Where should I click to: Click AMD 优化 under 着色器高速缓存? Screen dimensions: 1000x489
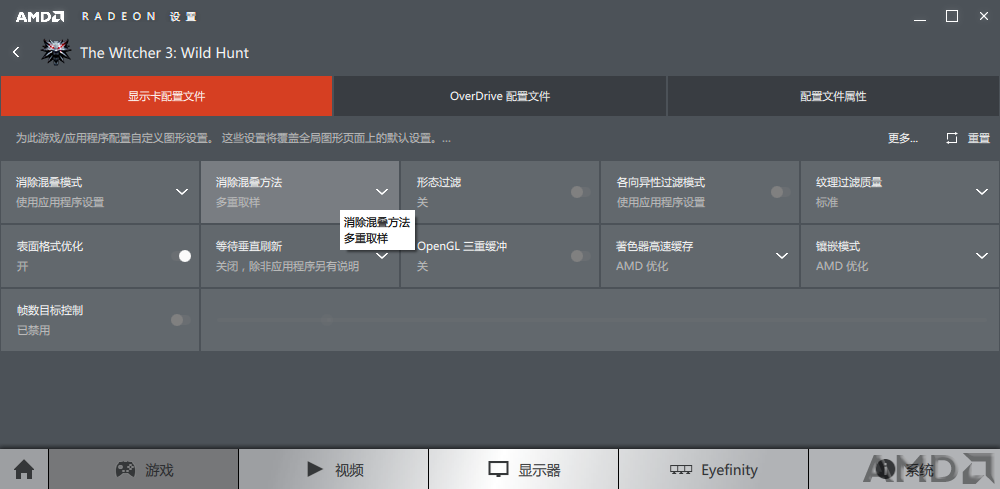coord(642,266)
